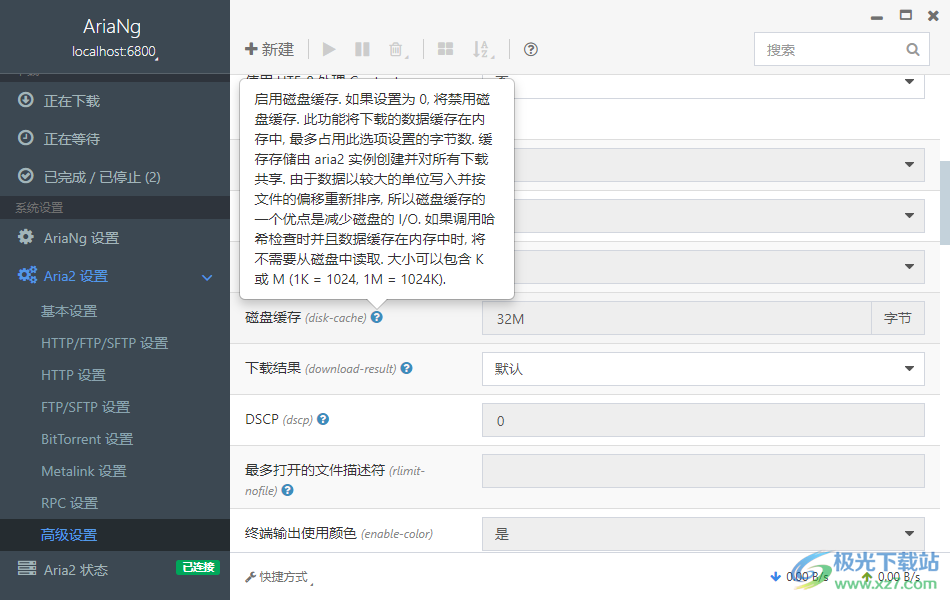Minimize the AriaNg window
The height and width of the screenshot is (600, 950).
point(877,17)
